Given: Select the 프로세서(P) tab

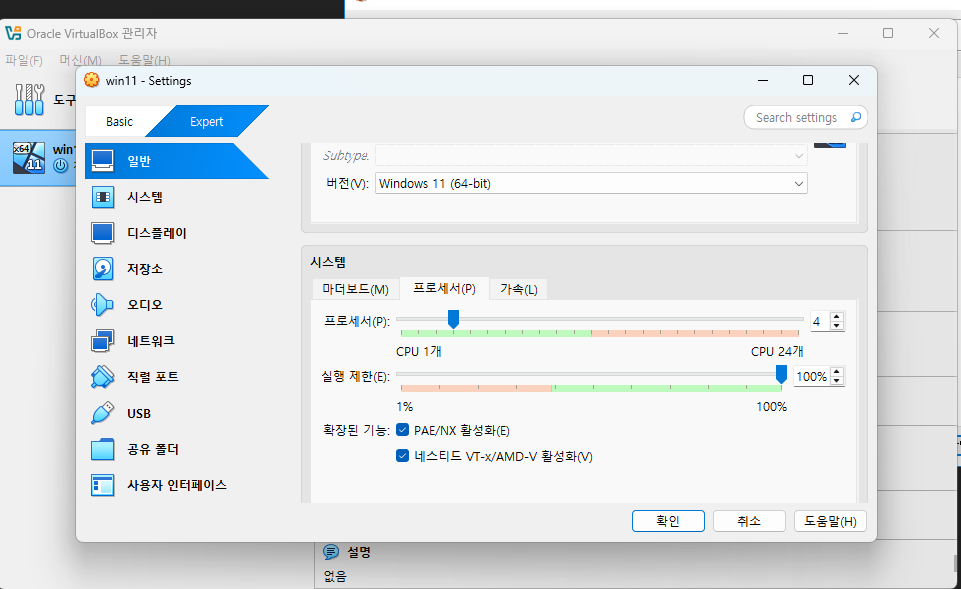Looking at the screenshot, I should pos(444,288).
